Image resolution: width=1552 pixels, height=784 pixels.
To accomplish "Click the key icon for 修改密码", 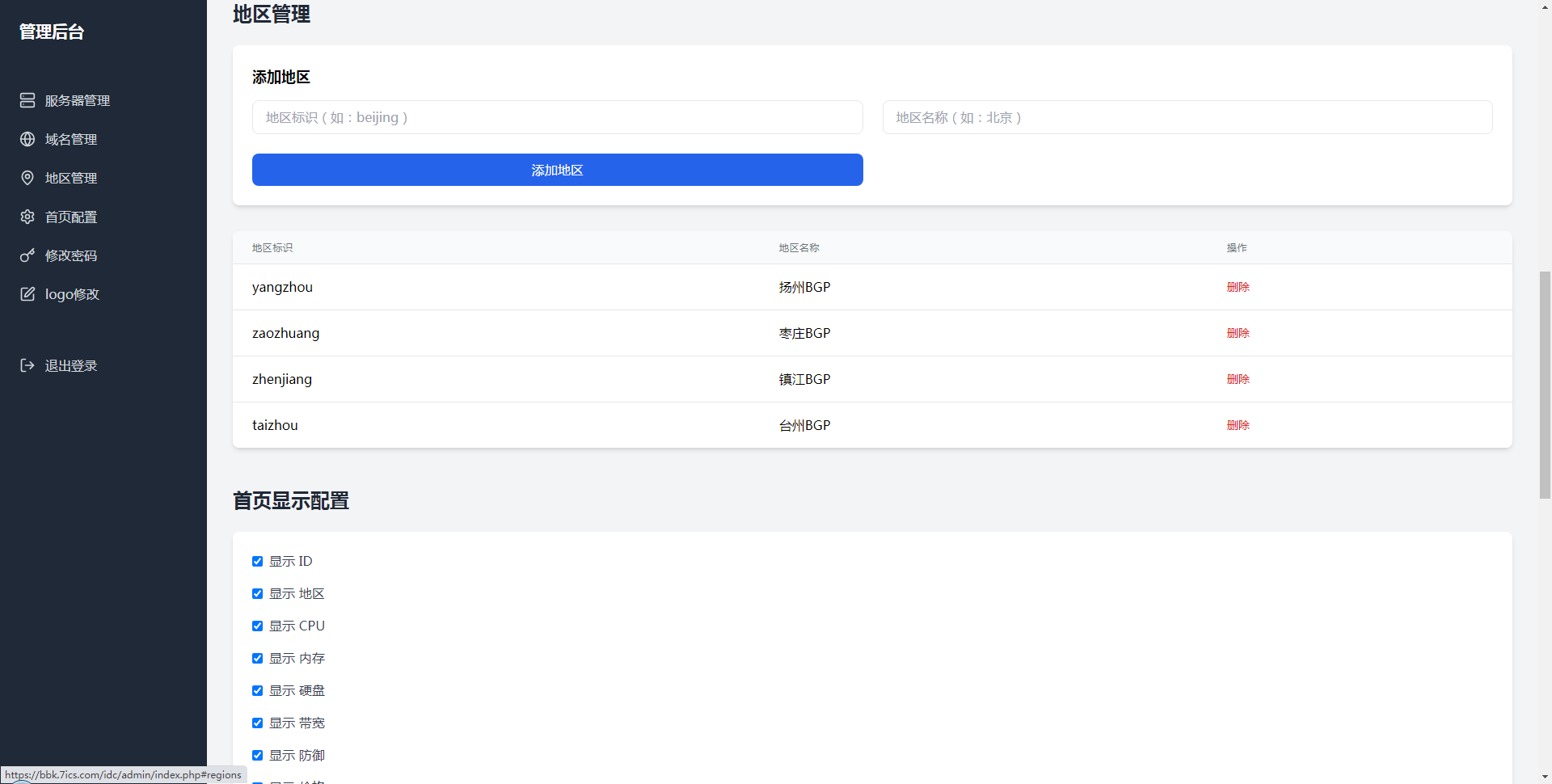I will click(x=27, y=255).
